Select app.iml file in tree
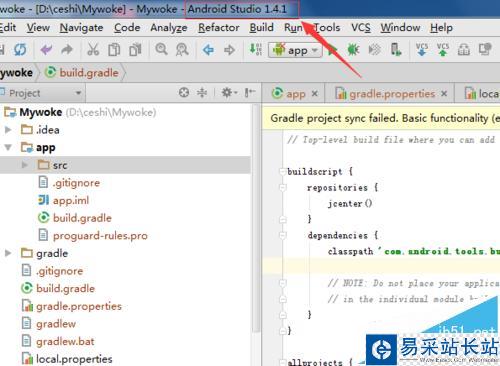Image resolution: width=500 pixels, height=366 pixels. [x=64, y=200]
